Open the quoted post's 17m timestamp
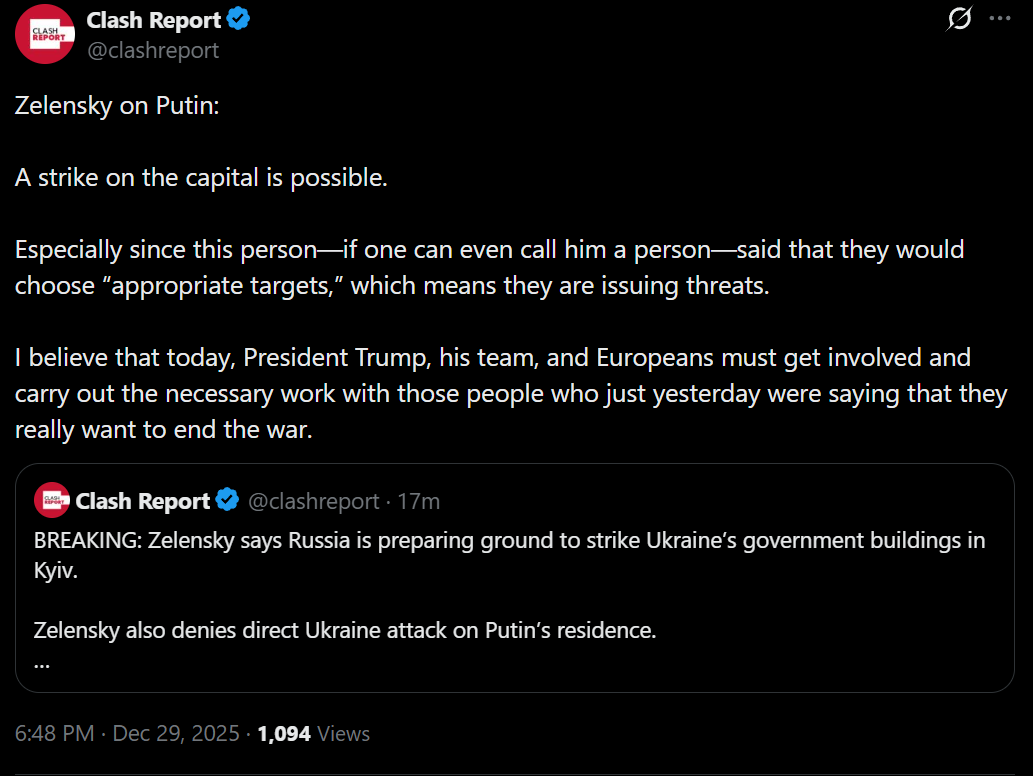Screen dimensions: 1033x776 [x=419, y=501]
